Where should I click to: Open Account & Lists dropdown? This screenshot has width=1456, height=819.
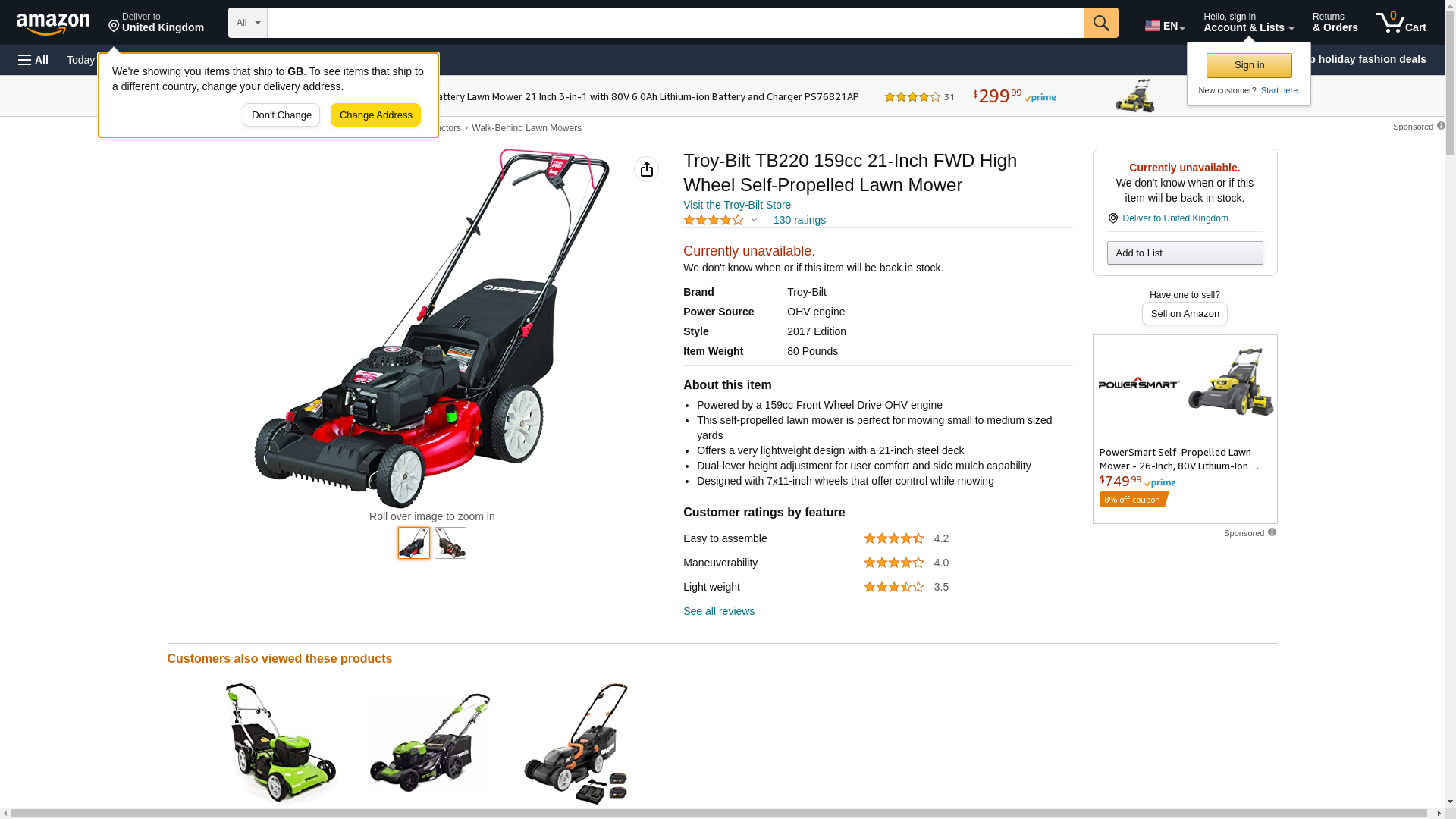[1248, 23]
